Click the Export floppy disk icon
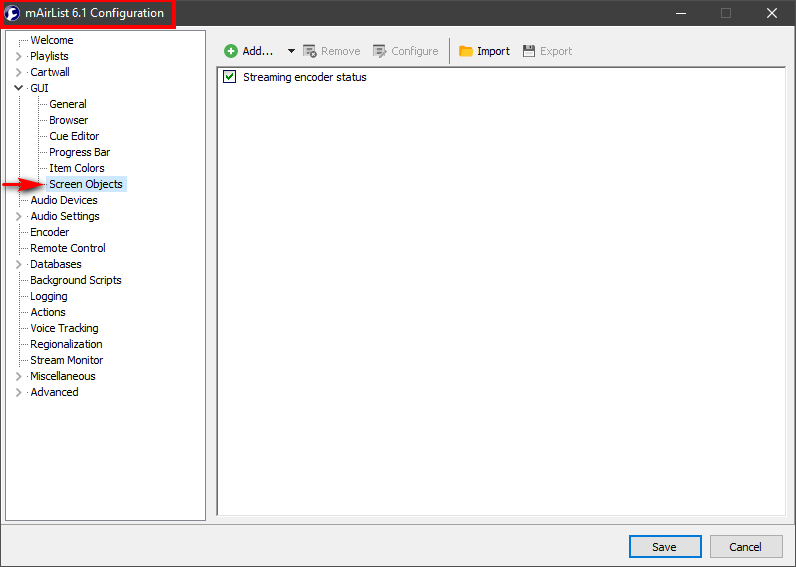 coord(529,51)
